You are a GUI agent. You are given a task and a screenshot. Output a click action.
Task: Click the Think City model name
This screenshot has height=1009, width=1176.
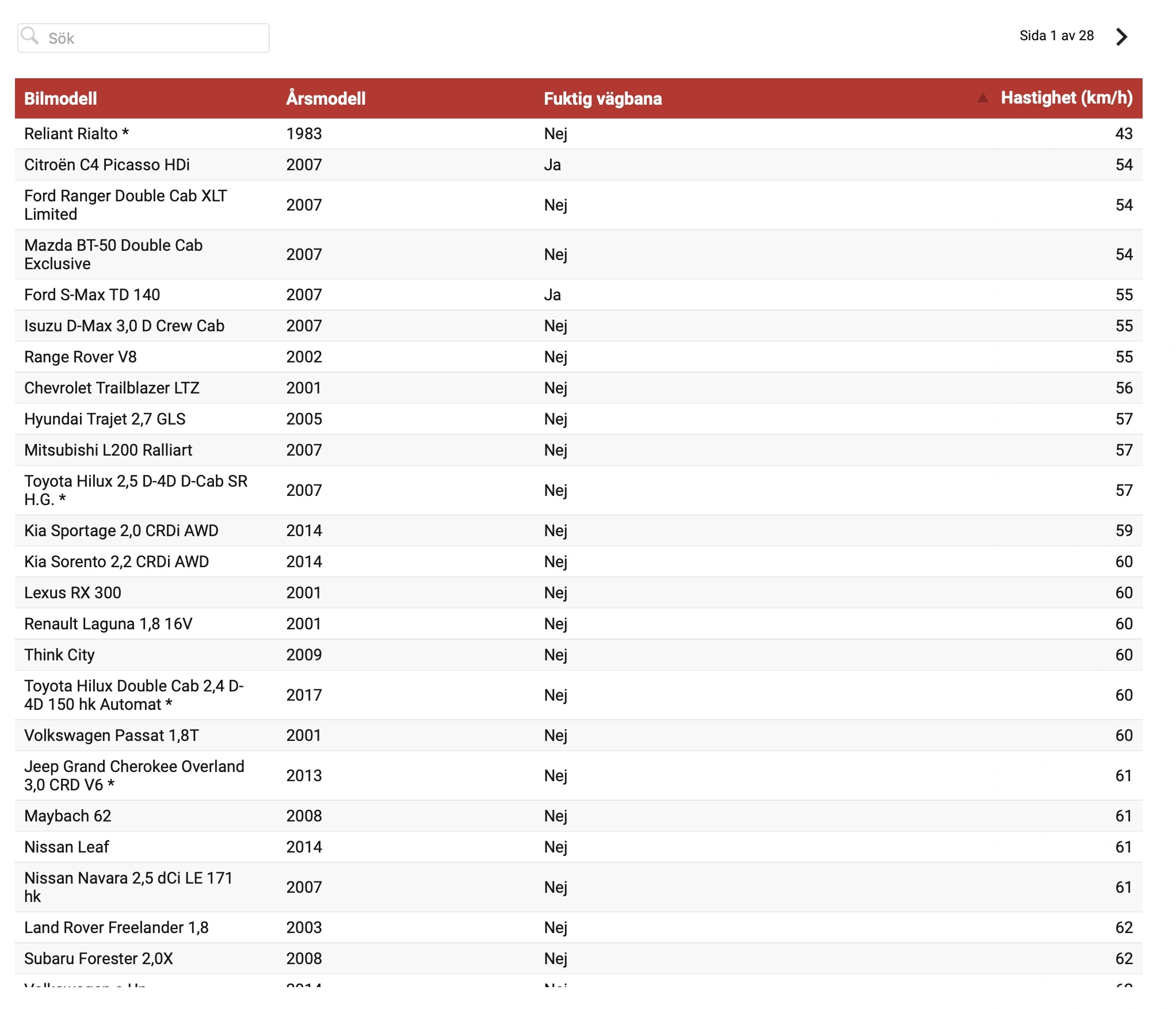click(x=59, y=655)
